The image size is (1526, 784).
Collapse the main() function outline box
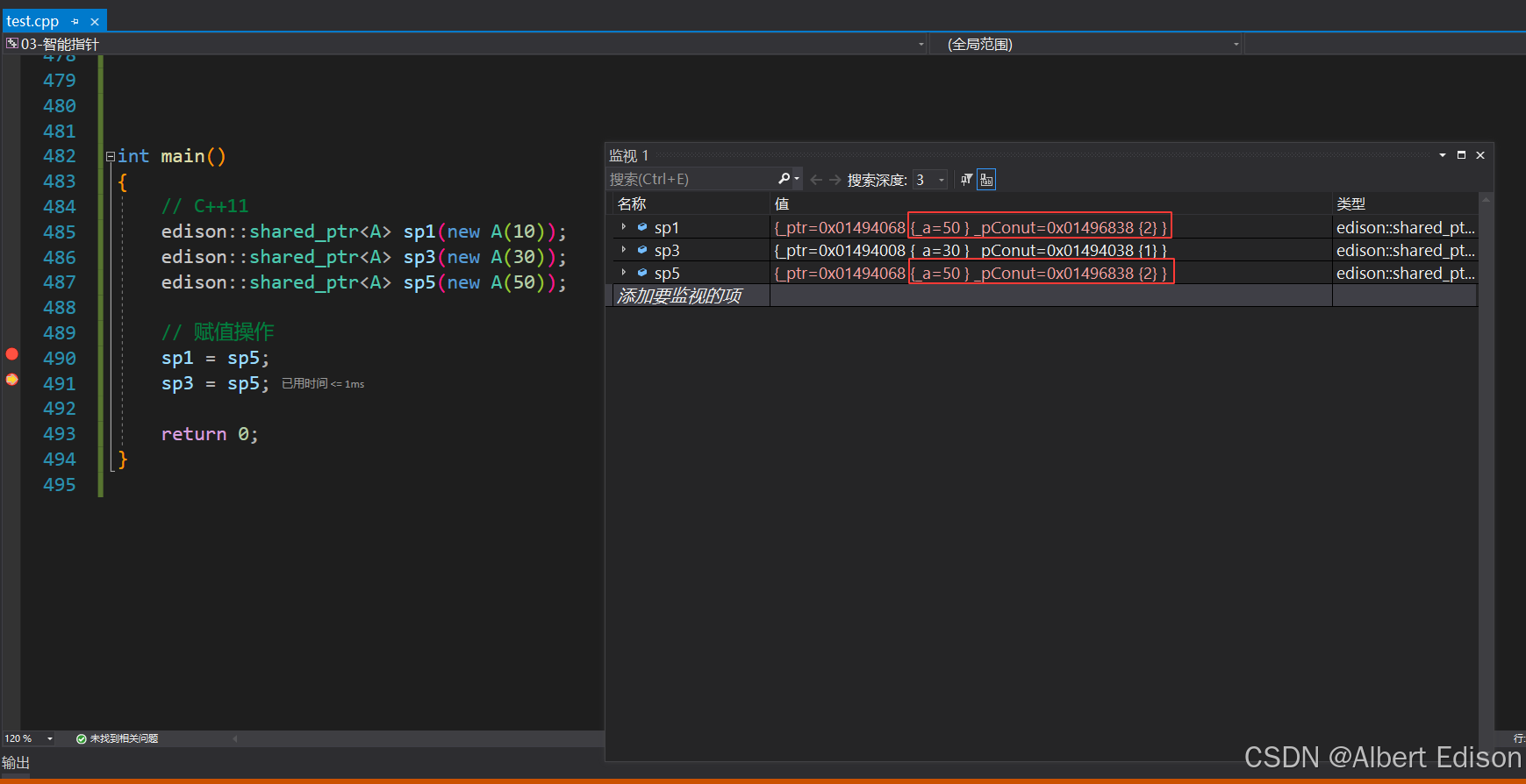(x=111, y=157)
